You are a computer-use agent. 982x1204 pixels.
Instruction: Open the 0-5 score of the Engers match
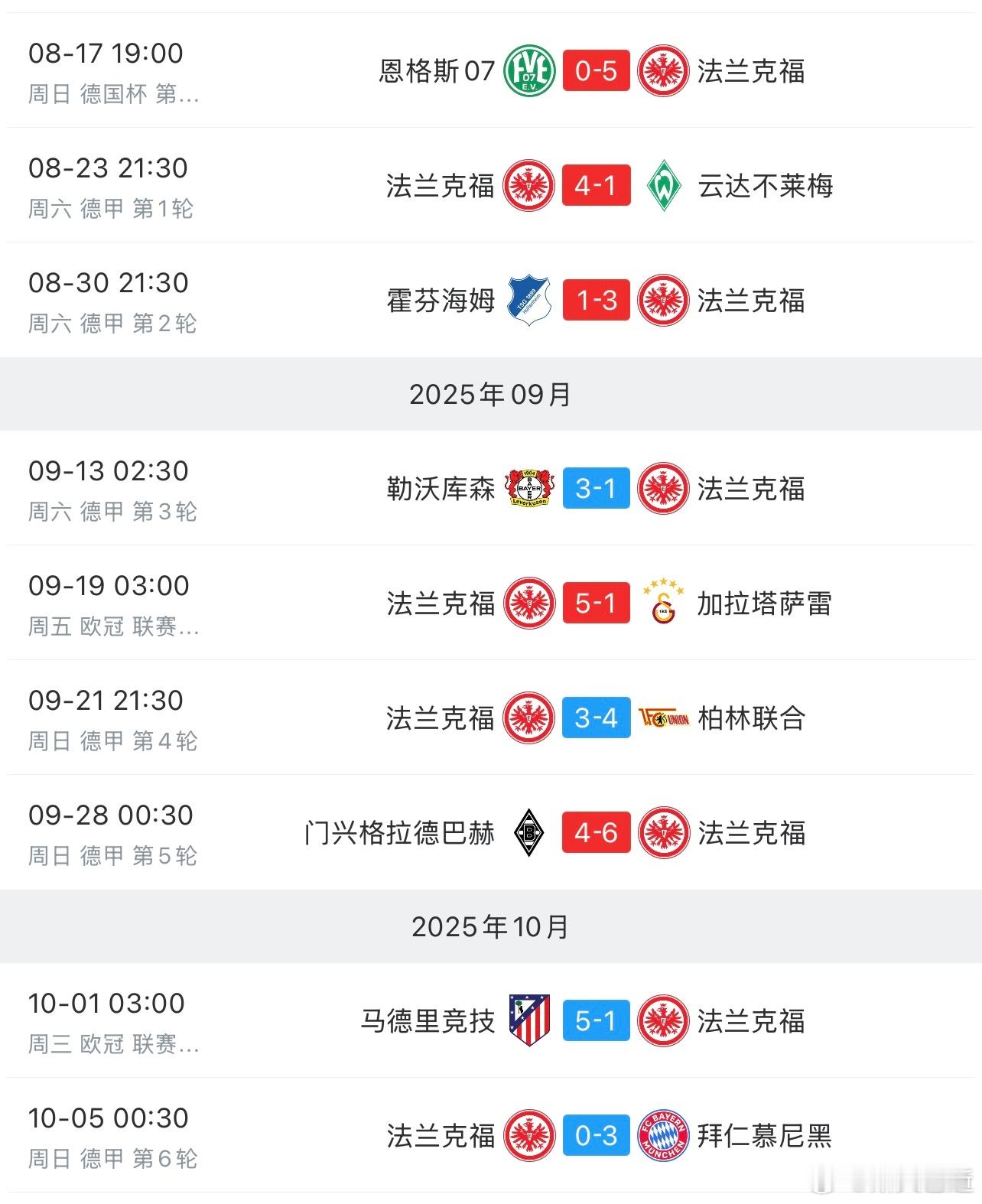(596, 71)
